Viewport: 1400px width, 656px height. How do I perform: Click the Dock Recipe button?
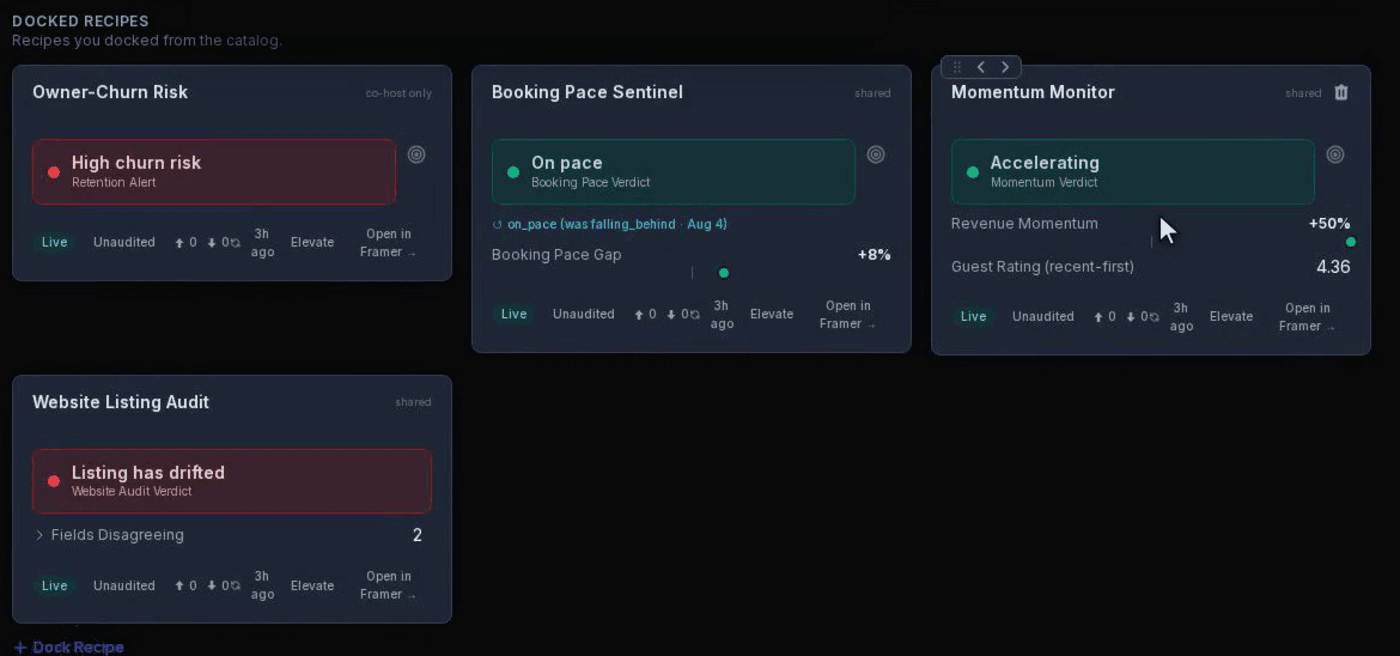pyautogui.click(x=69, y=647)
